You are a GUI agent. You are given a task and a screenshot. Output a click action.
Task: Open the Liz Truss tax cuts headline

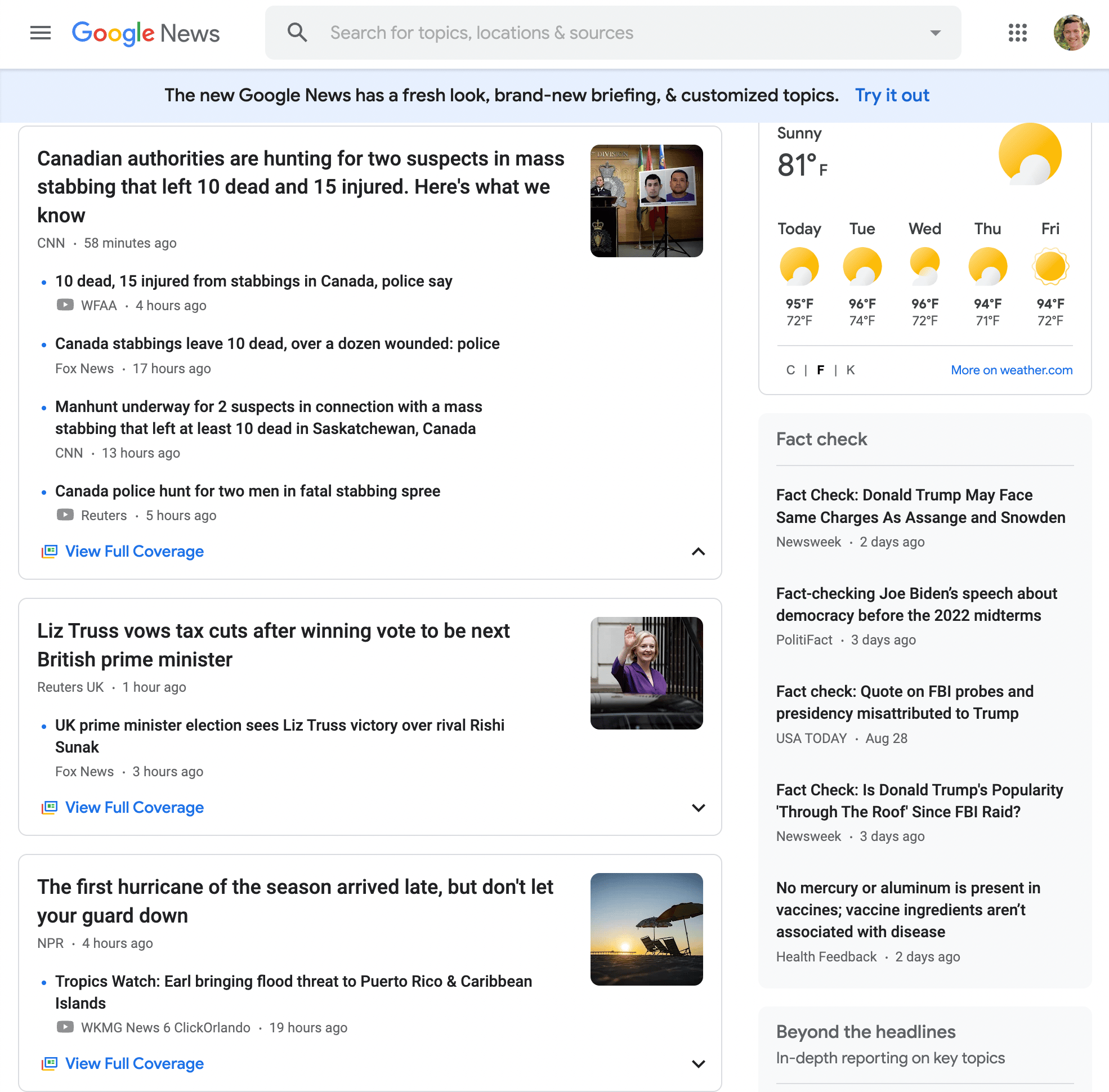pyautogui.click(x=273, y=645)
